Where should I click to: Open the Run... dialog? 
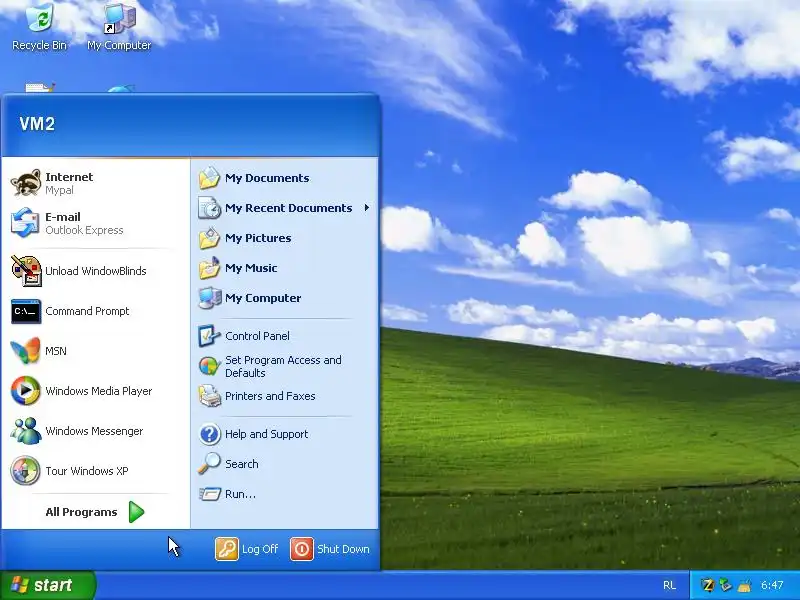(285, 494)
